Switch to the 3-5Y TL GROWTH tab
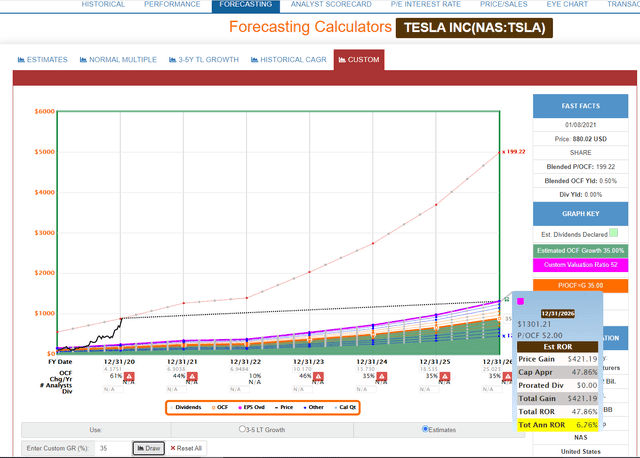This screenshot has height=458, width=640. (204, 60)
